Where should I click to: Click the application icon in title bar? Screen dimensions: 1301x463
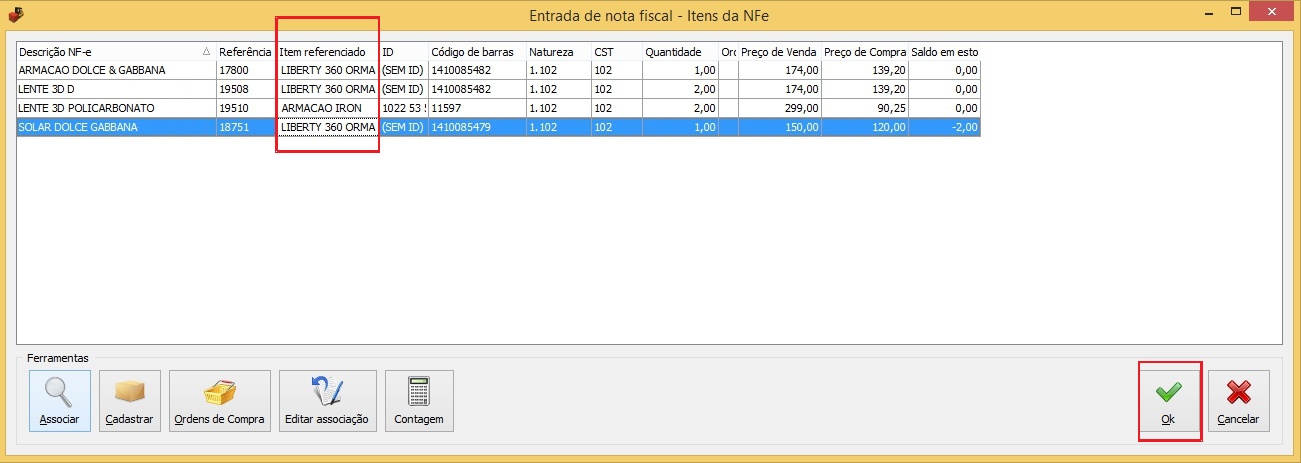[14, 15]
